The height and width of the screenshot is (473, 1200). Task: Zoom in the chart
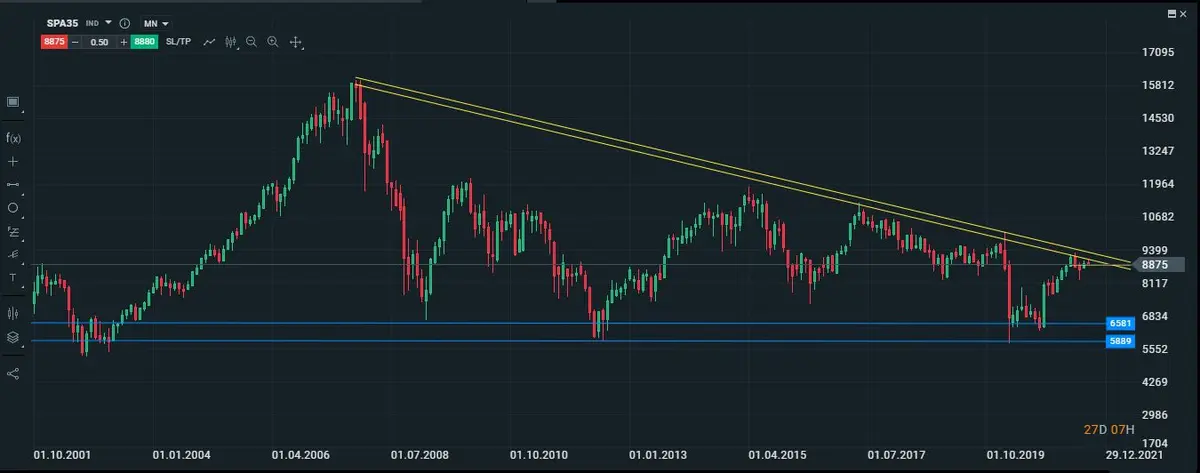tap(273, 42)
